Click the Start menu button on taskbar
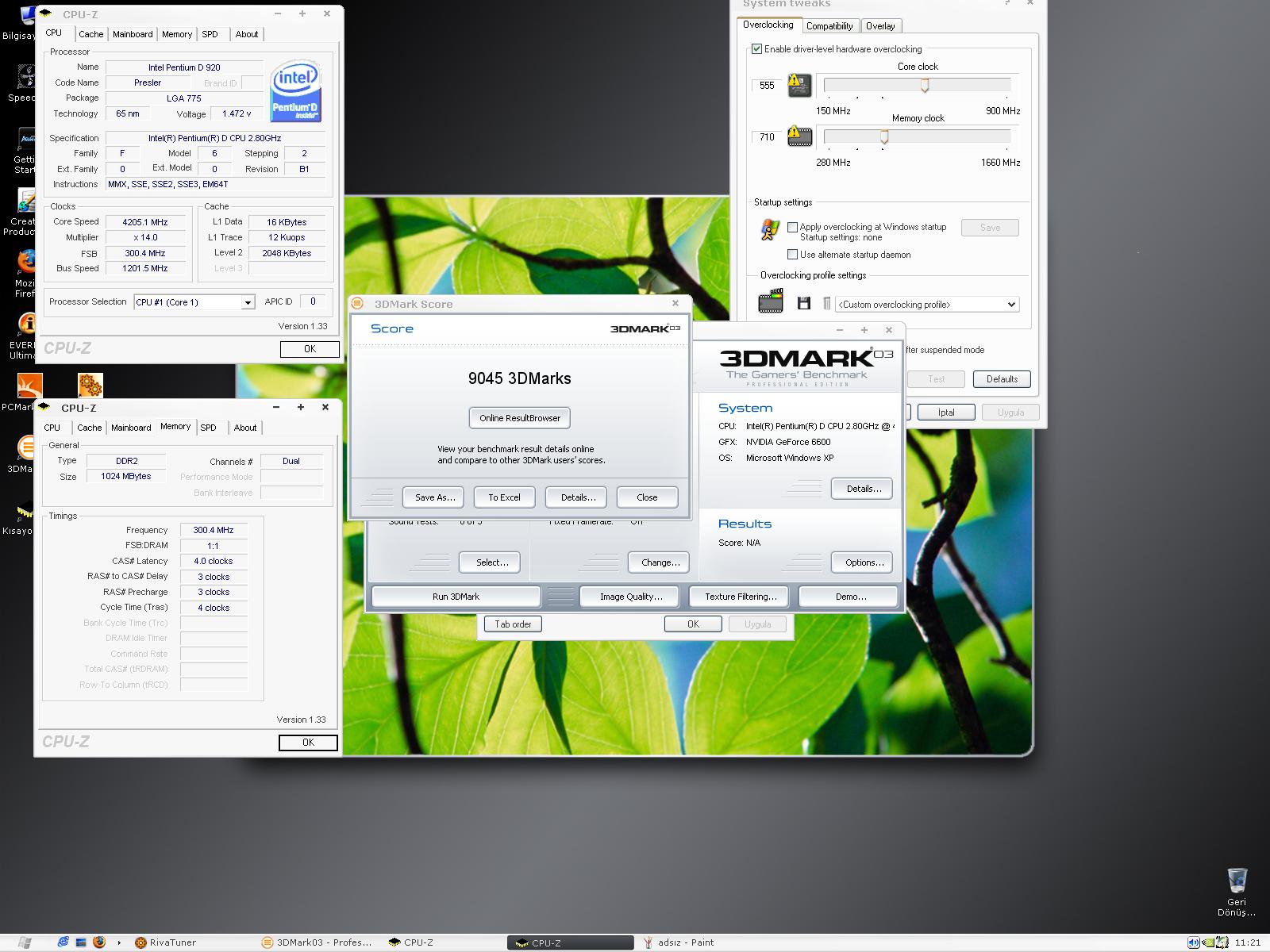 pyautogui.click(x=24, y=942)
